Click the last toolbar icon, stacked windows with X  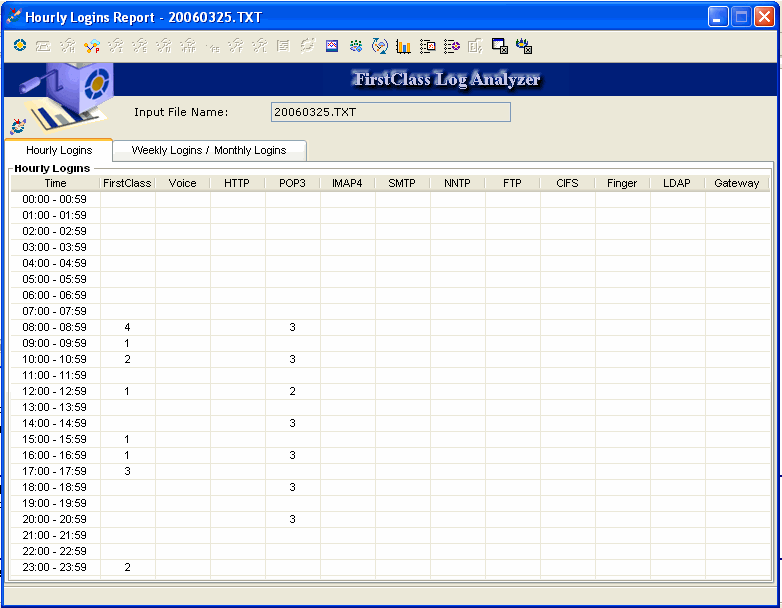tap(524, 46)
